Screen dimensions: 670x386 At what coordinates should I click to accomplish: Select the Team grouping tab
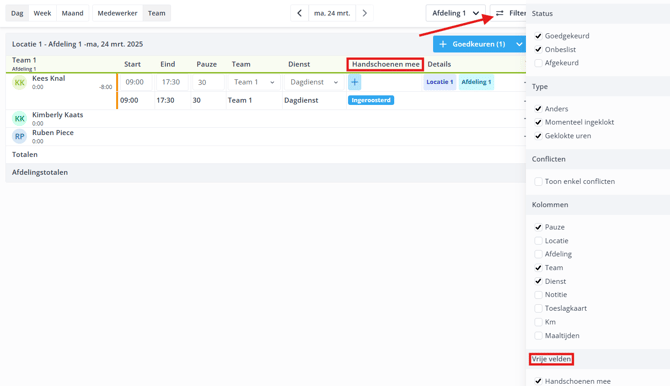pos(157,13)
